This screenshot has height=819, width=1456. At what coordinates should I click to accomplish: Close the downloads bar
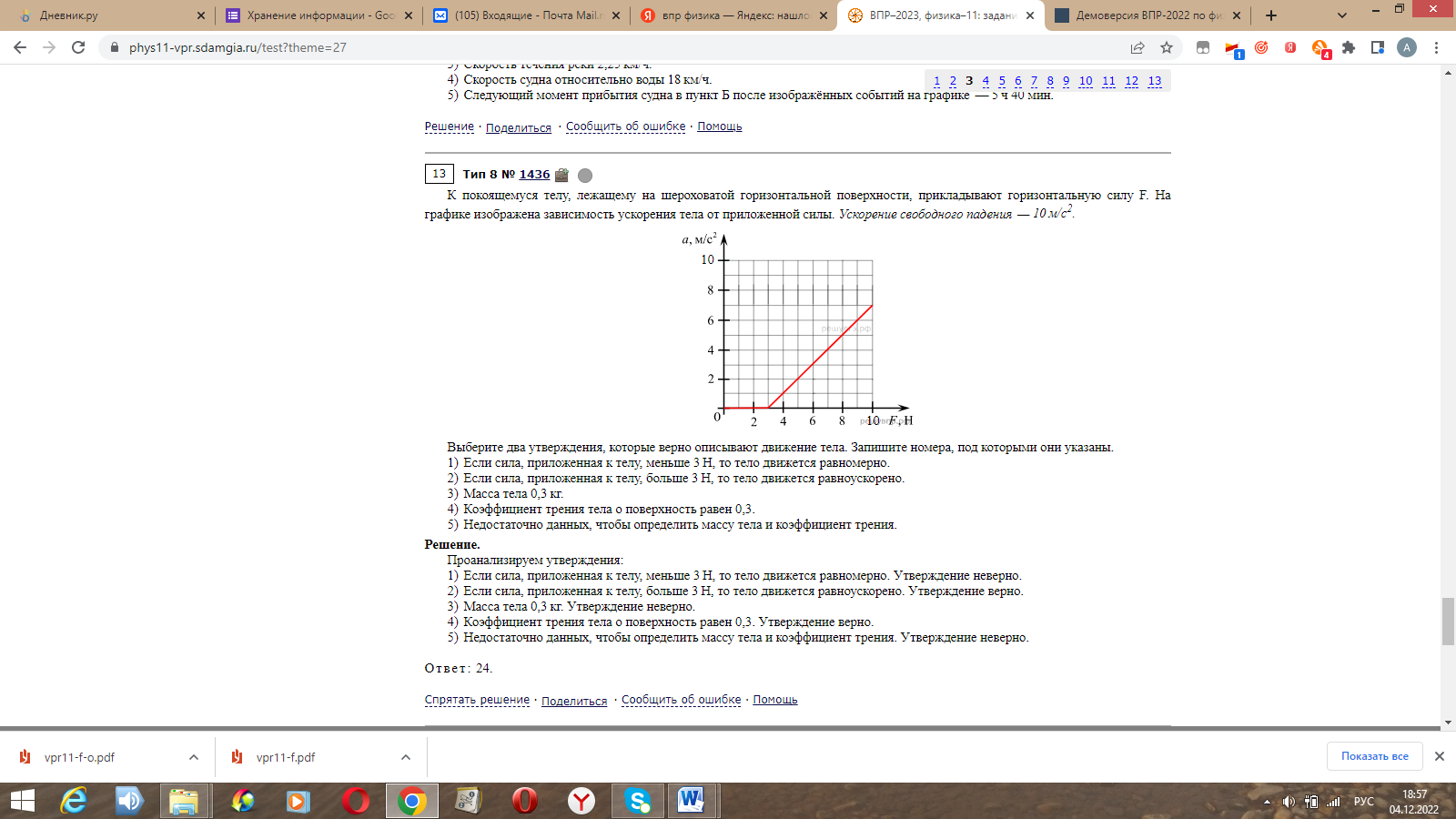1440,756
